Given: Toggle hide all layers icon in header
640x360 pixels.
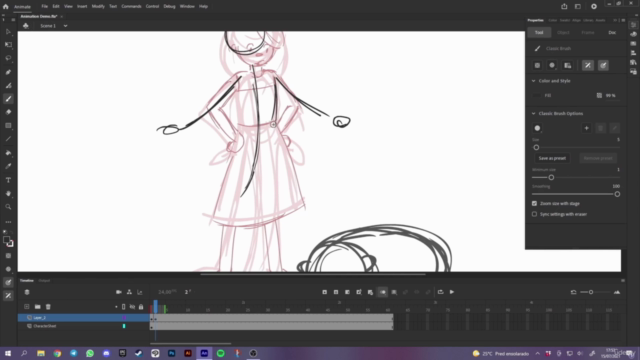Looking at the screenshot, I should pyautogui.click(x=132, y=307).
